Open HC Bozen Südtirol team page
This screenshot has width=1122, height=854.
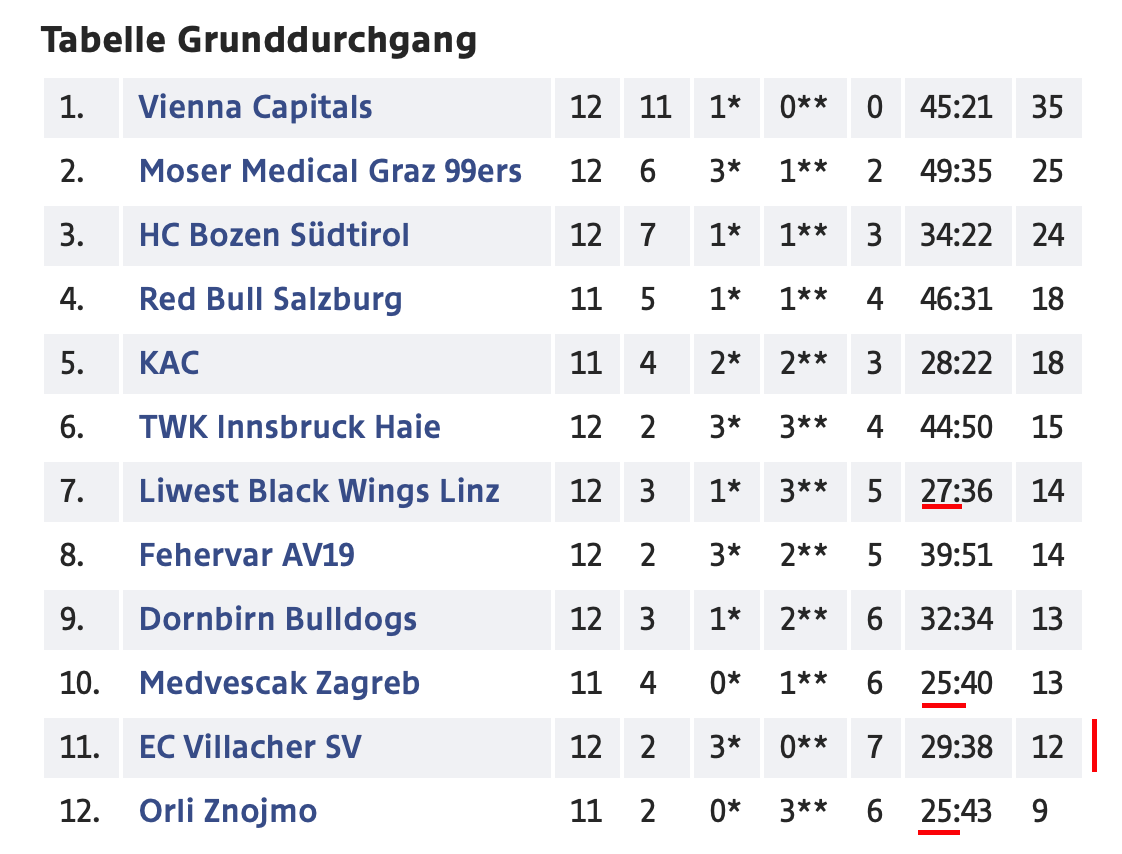point(274,235)
